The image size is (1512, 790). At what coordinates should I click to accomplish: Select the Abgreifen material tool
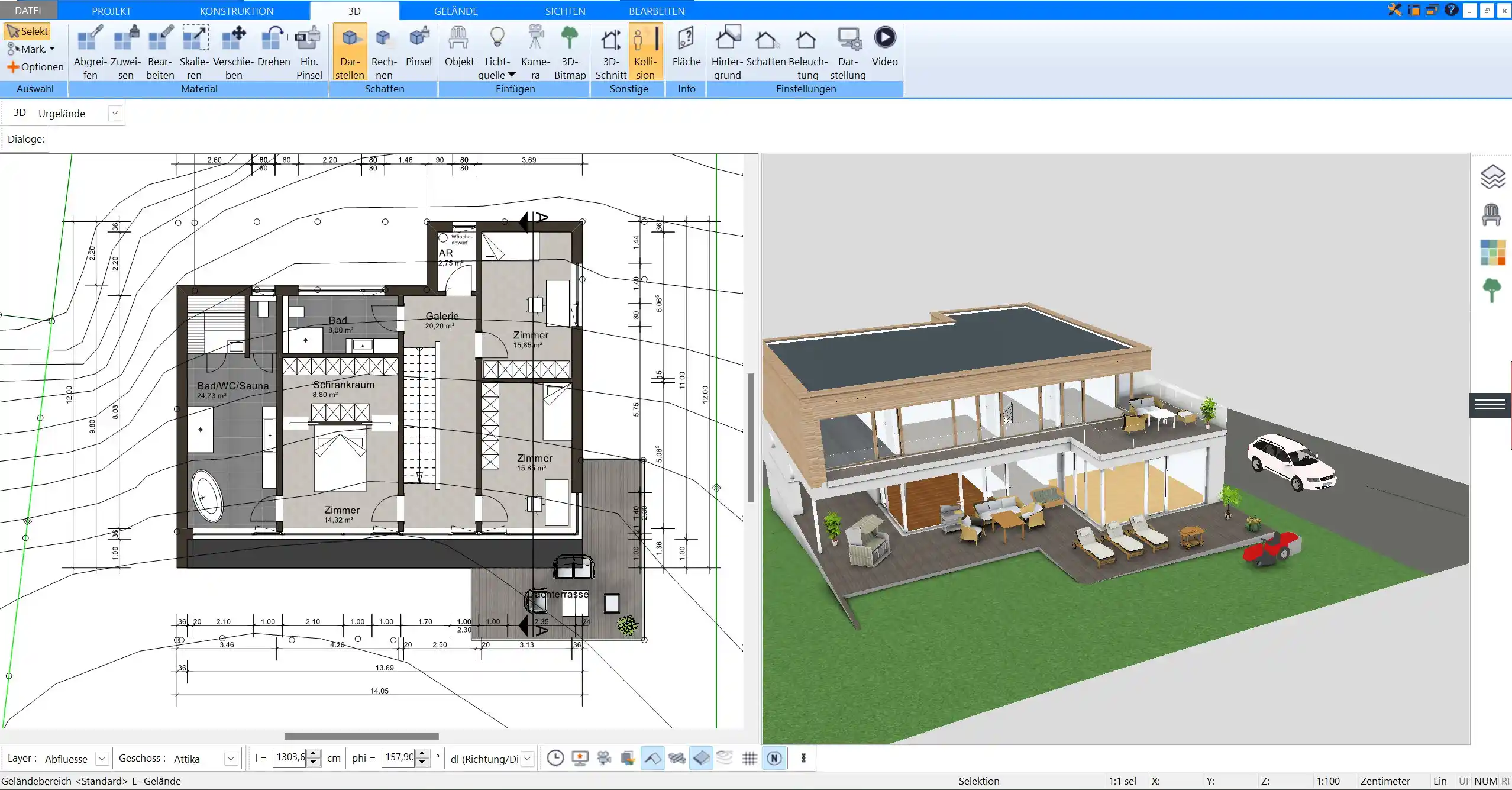[90, 52]
